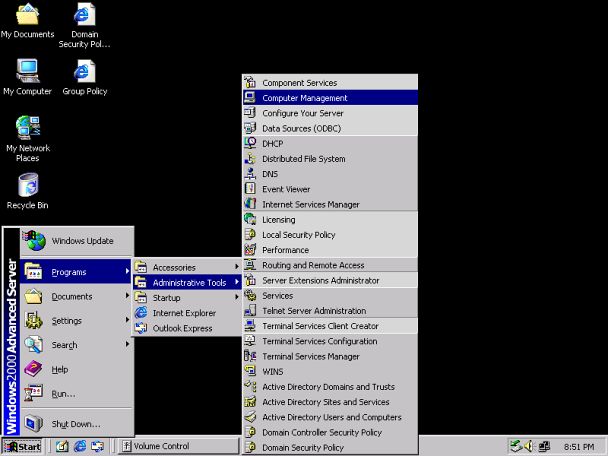Click the DHCP icon in menu
608x456 pixels.
[x=250, y=143]
